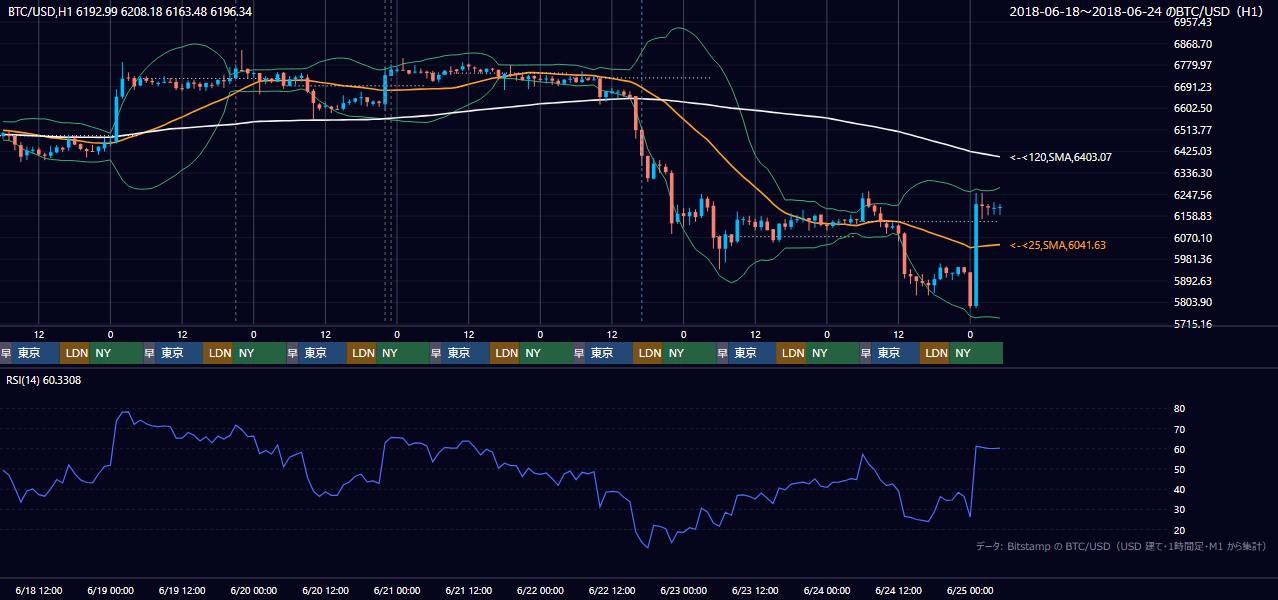Click price axis value 6691.23
Image resolution: width=1278 pixels, height=600 pixels.
tap(1193, 87)
